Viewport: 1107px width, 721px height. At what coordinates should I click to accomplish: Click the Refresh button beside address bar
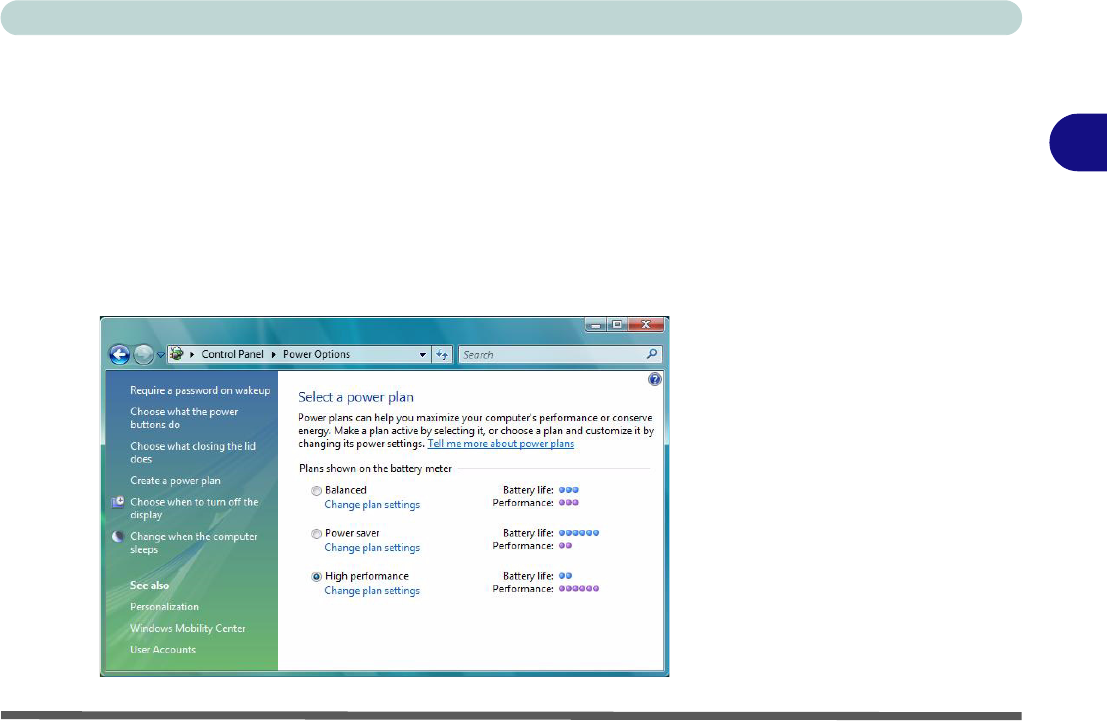point(442,354)
